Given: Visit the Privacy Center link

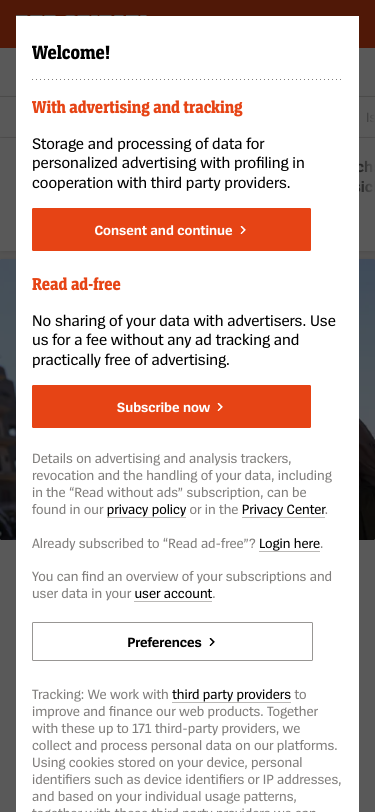Looking at the screenshot, I should pos(283,510).
